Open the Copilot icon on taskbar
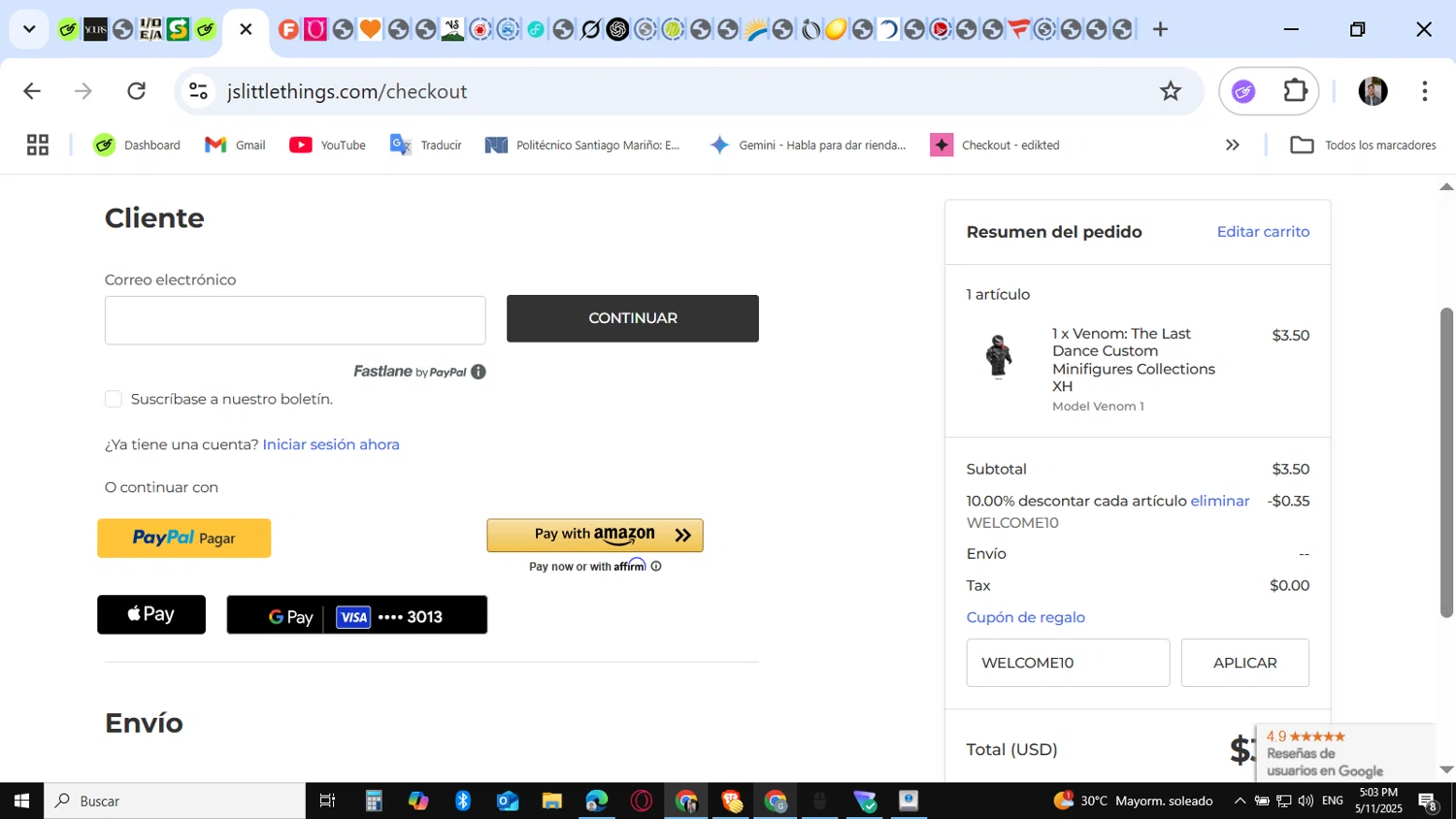The width and height of the screenshot is (1456, 819). tap(418, 801)
